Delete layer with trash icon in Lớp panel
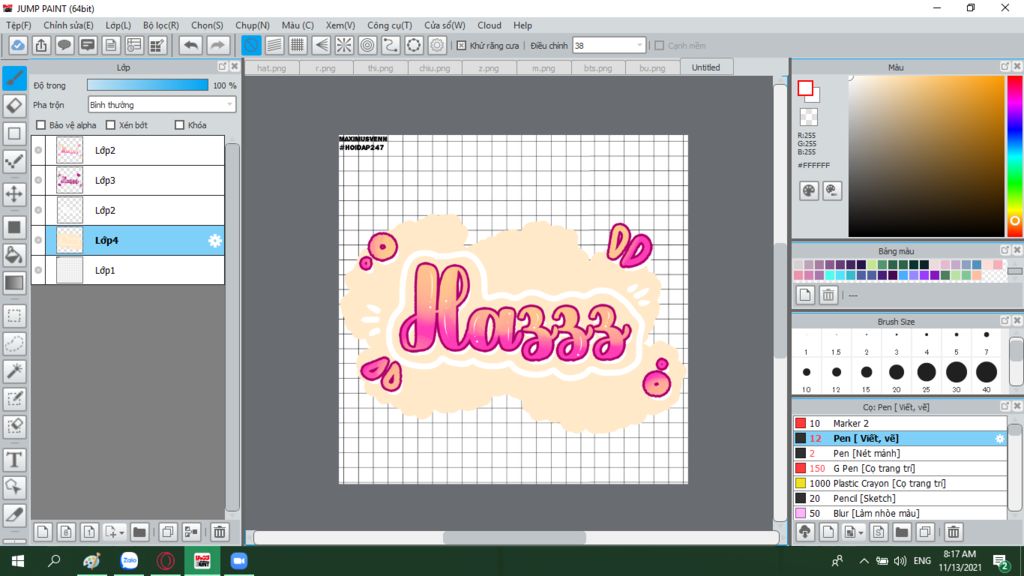 pos(219,532)
